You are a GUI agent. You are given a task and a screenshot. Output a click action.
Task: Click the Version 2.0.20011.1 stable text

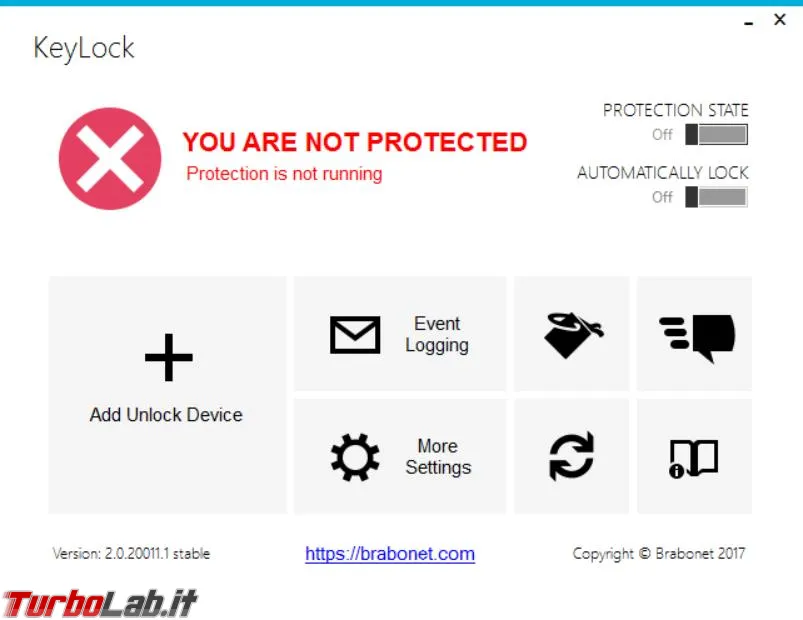pos(131,553)
